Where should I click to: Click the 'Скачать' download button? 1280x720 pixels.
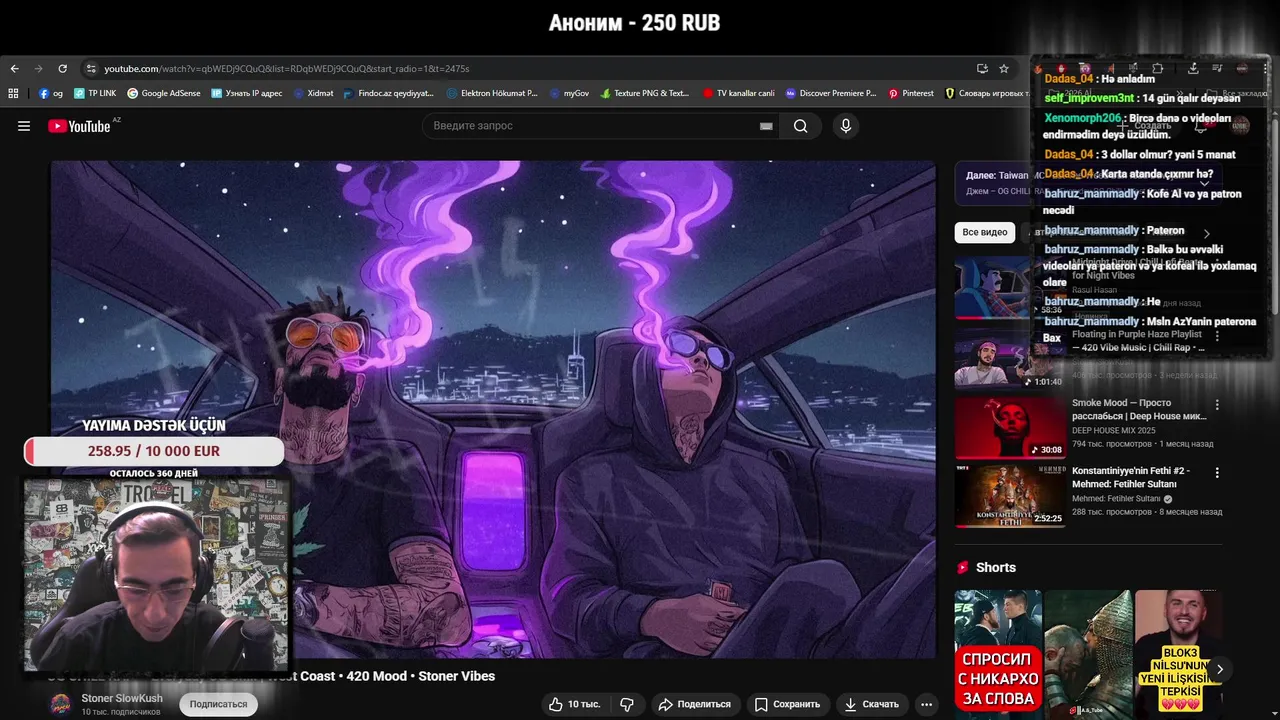point(871,704)
